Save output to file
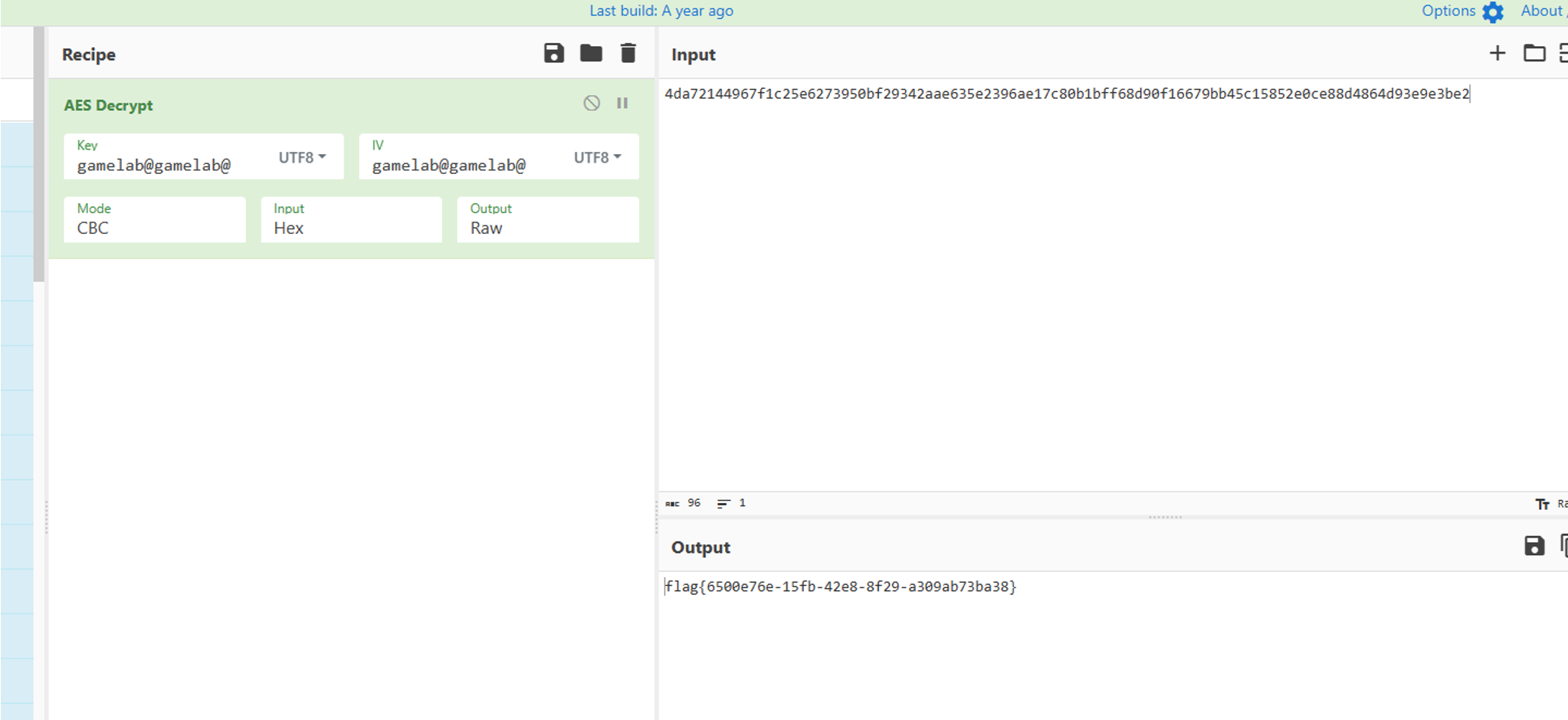Viewport: 1568px width, 720px height. click(1534, 546)
